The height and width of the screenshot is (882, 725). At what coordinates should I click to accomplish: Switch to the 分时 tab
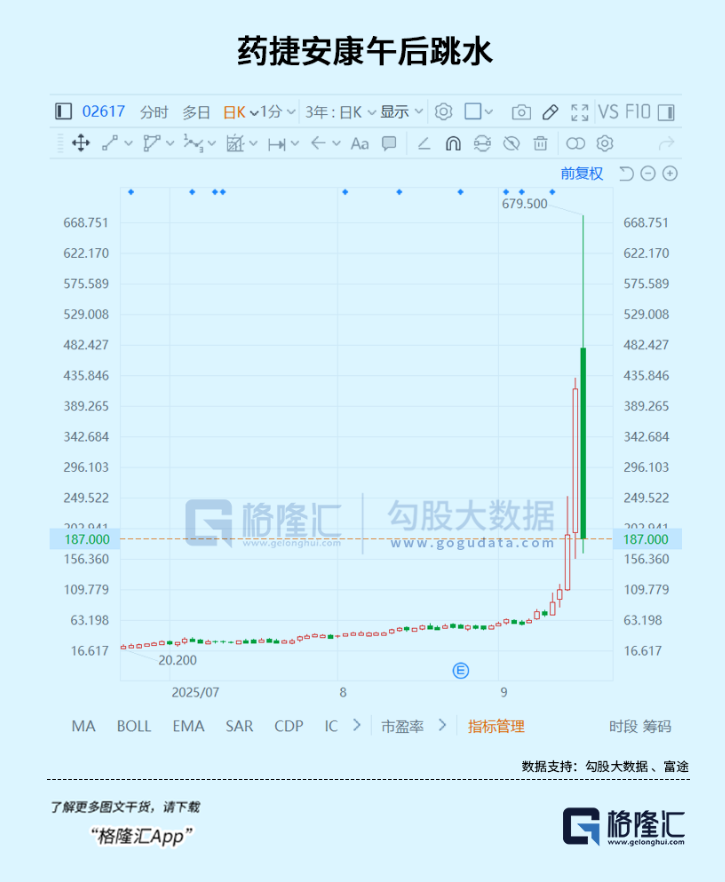154,112
